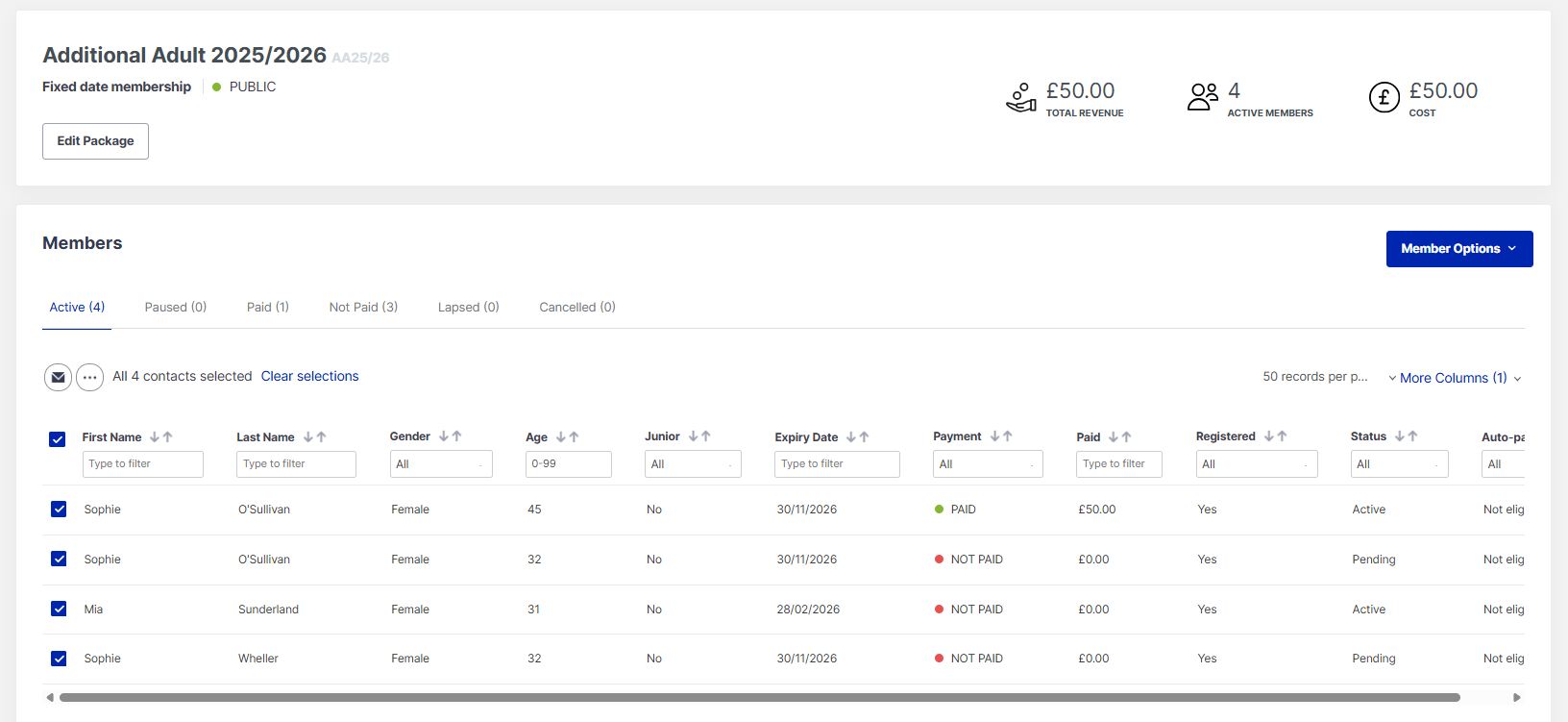Sort Age column descending arrow

pyautogui.click(x=561, y=437)
